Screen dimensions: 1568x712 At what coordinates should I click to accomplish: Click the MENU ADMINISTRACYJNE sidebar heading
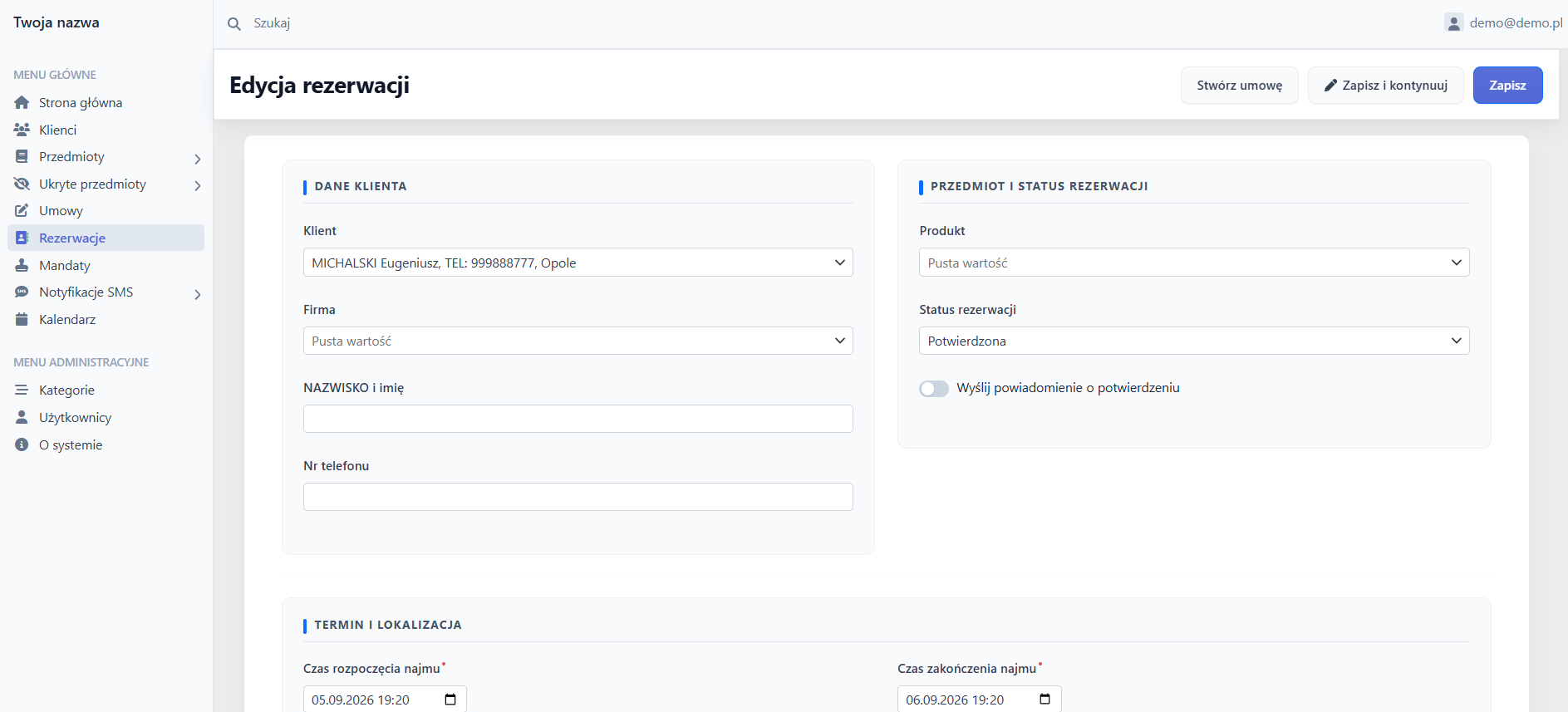[81, 362]
